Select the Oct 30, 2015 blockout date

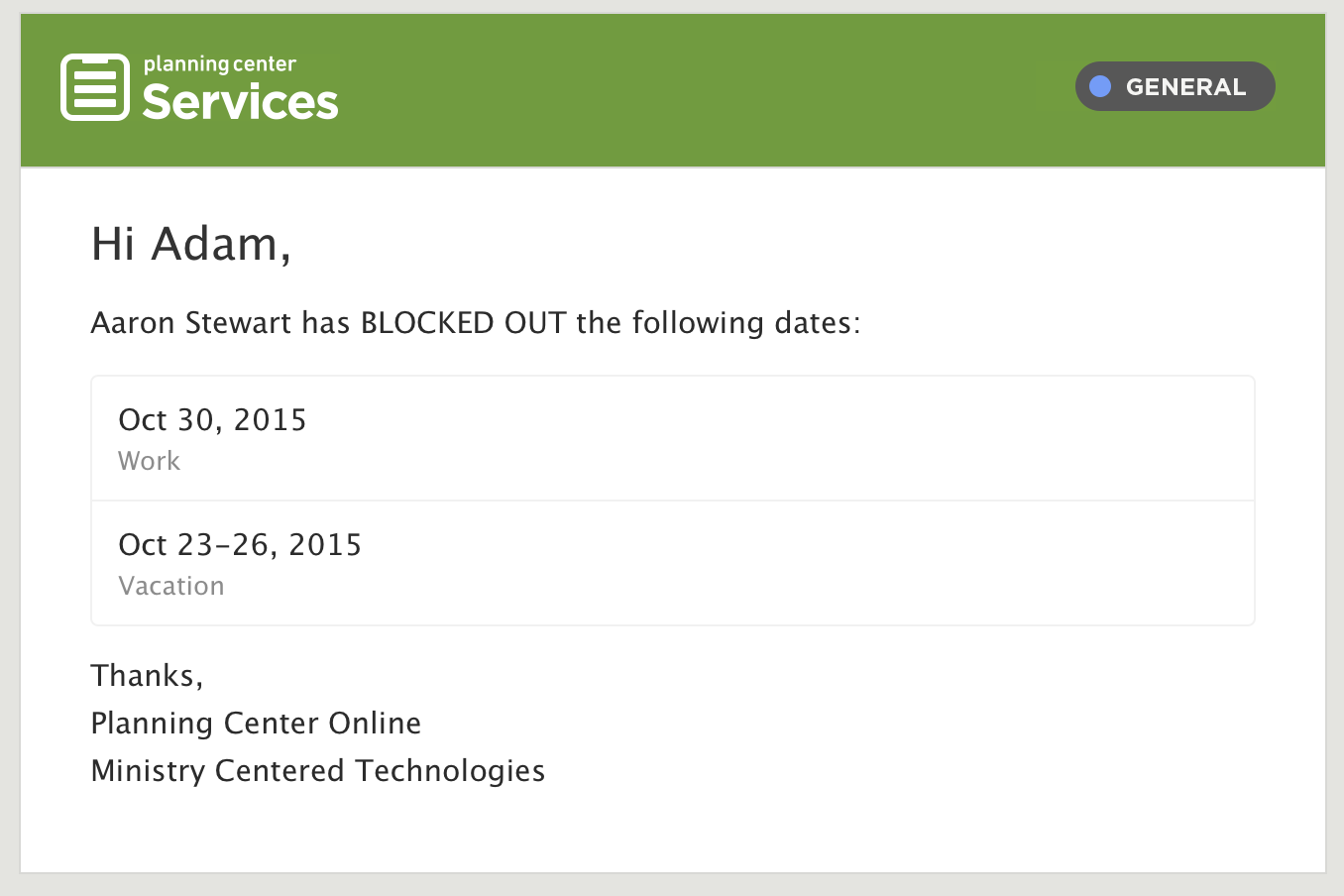click(x=212, y=420)
